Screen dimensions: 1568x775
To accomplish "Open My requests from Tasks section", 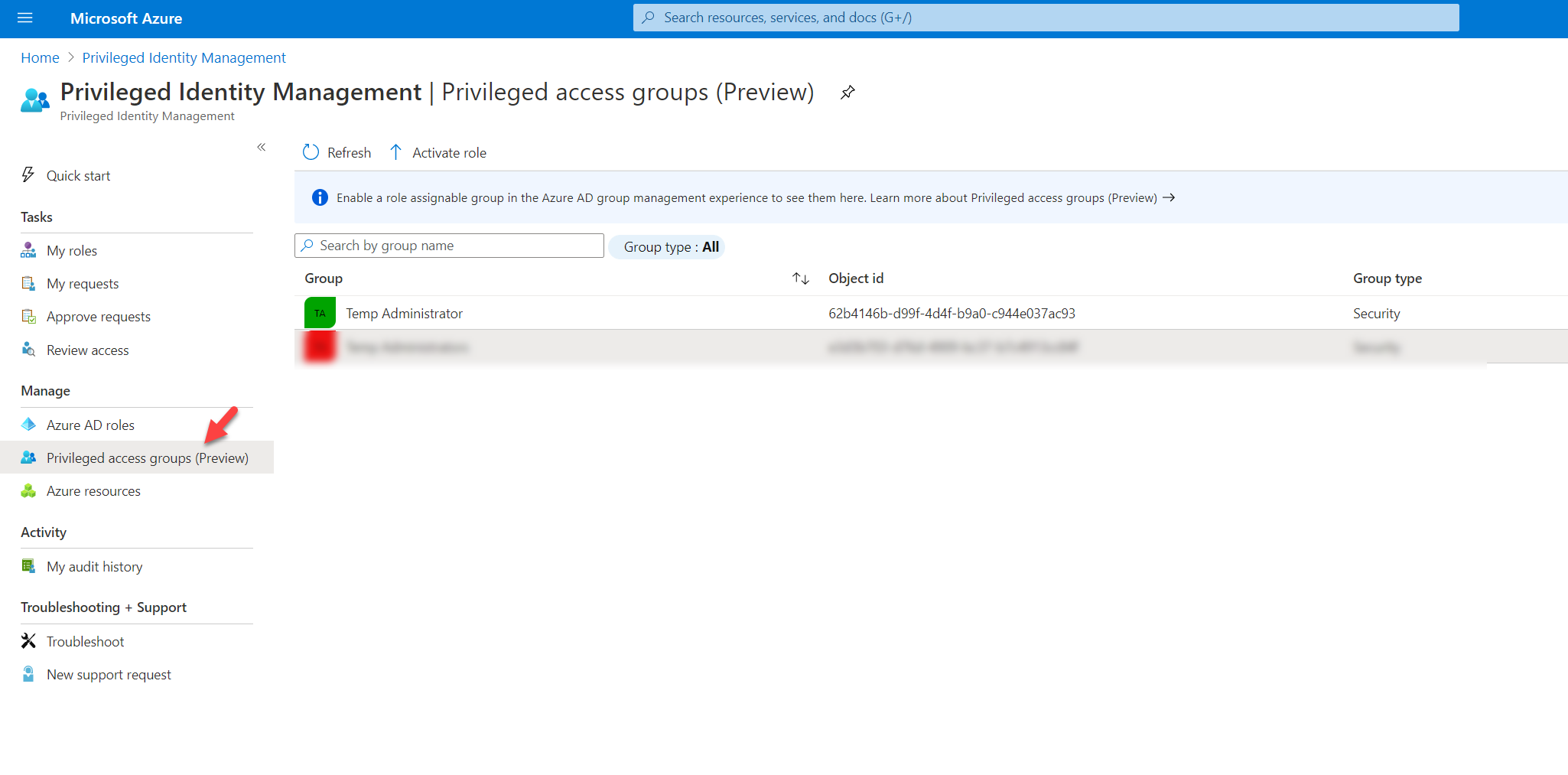I will pos(83,283).
